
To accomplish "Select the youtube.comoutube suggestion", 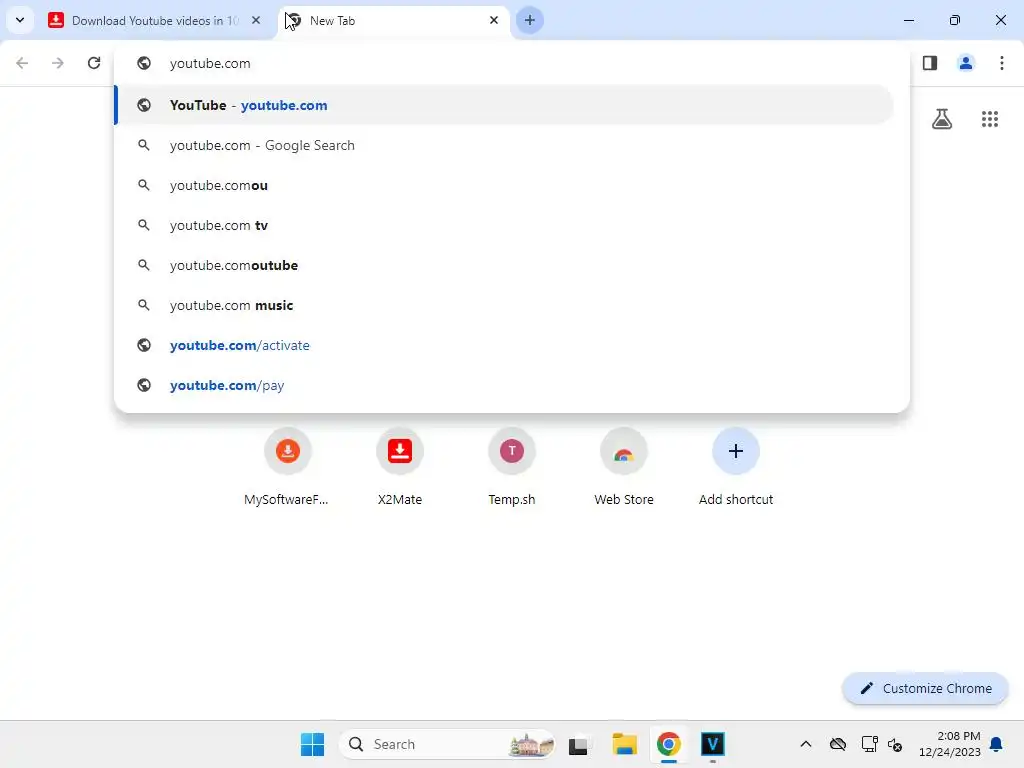I will click(504, 265).
